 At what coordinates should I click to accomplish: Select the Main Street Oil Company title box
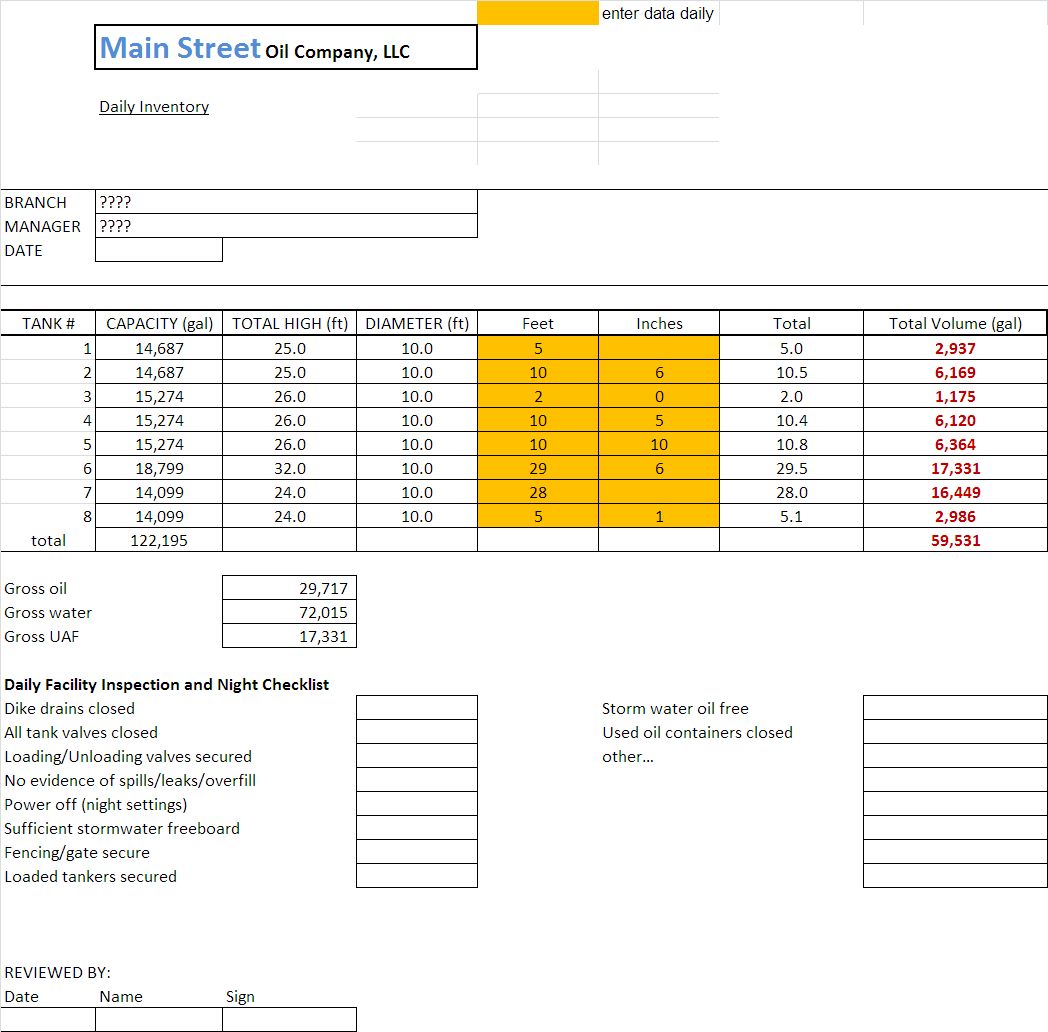point(286,47)
